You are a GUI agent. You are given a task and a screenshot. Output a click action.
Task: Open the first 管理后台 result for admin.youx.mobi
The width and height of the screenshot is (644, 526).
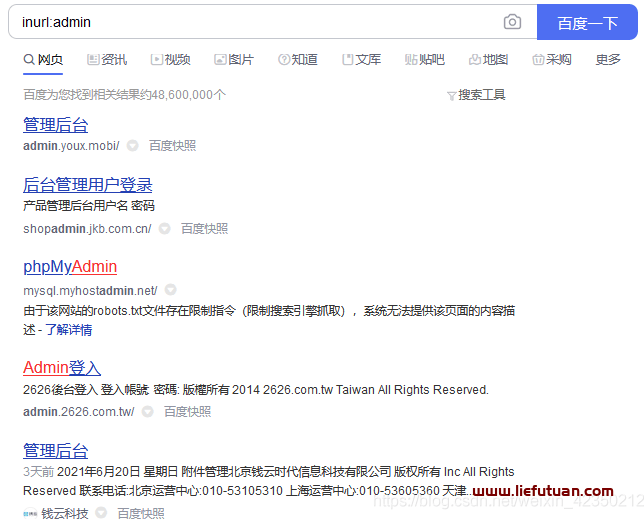coord(55,125)
